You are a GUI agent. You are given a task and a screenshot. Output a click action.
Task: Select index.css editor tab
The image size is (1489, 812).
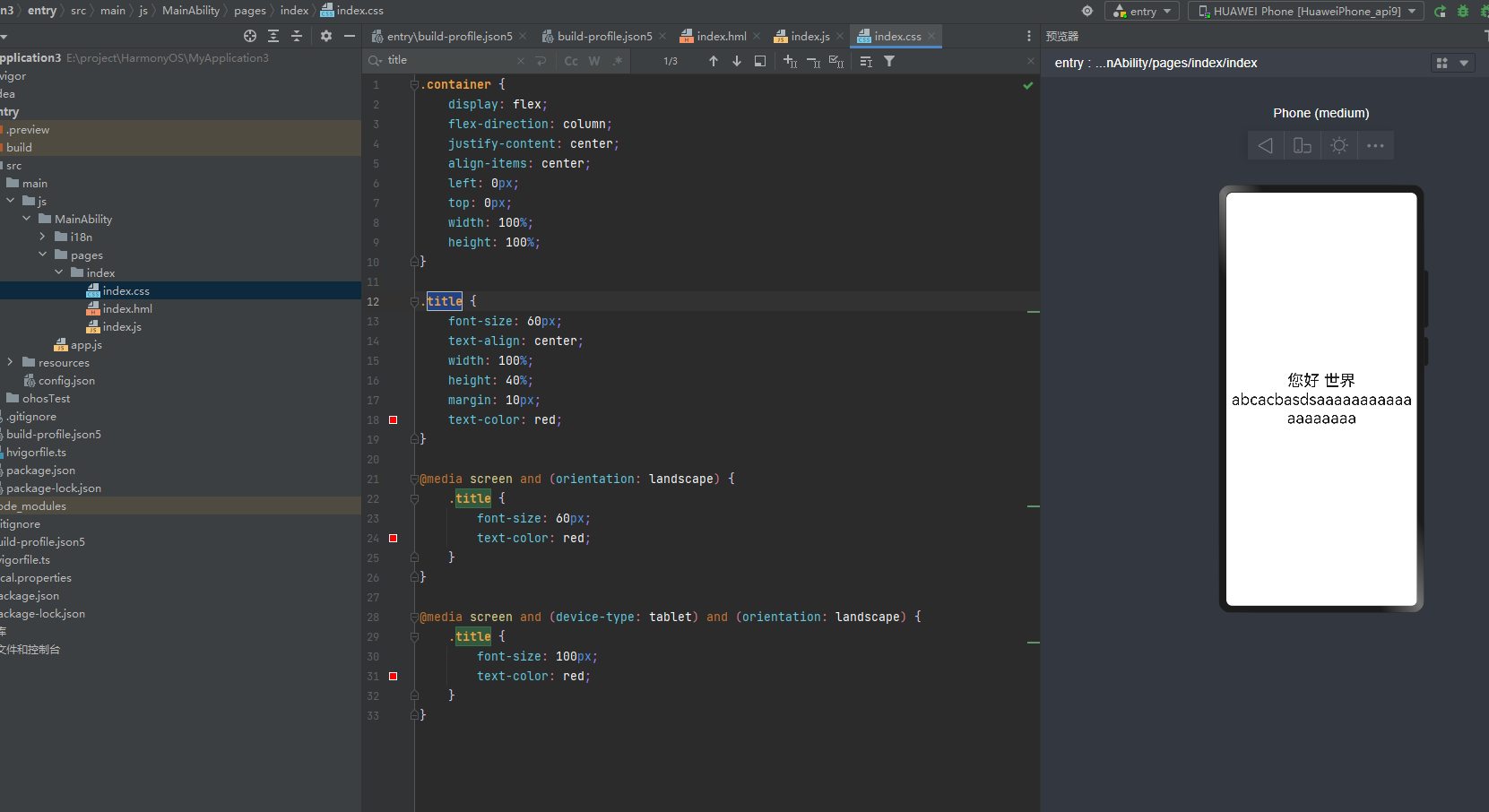click(x=896, y=36)
